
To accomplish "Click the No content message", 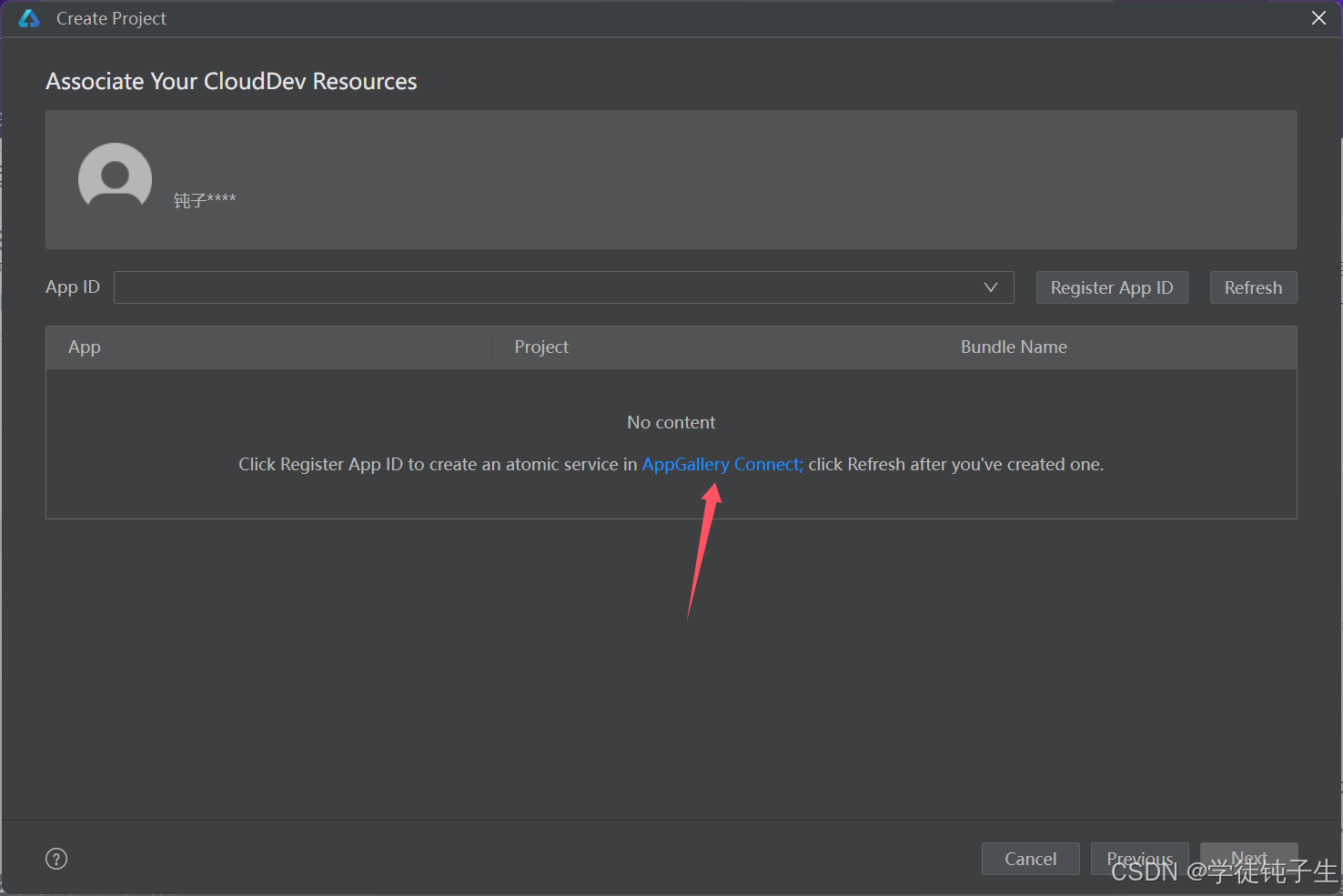I will pos(671,422).
